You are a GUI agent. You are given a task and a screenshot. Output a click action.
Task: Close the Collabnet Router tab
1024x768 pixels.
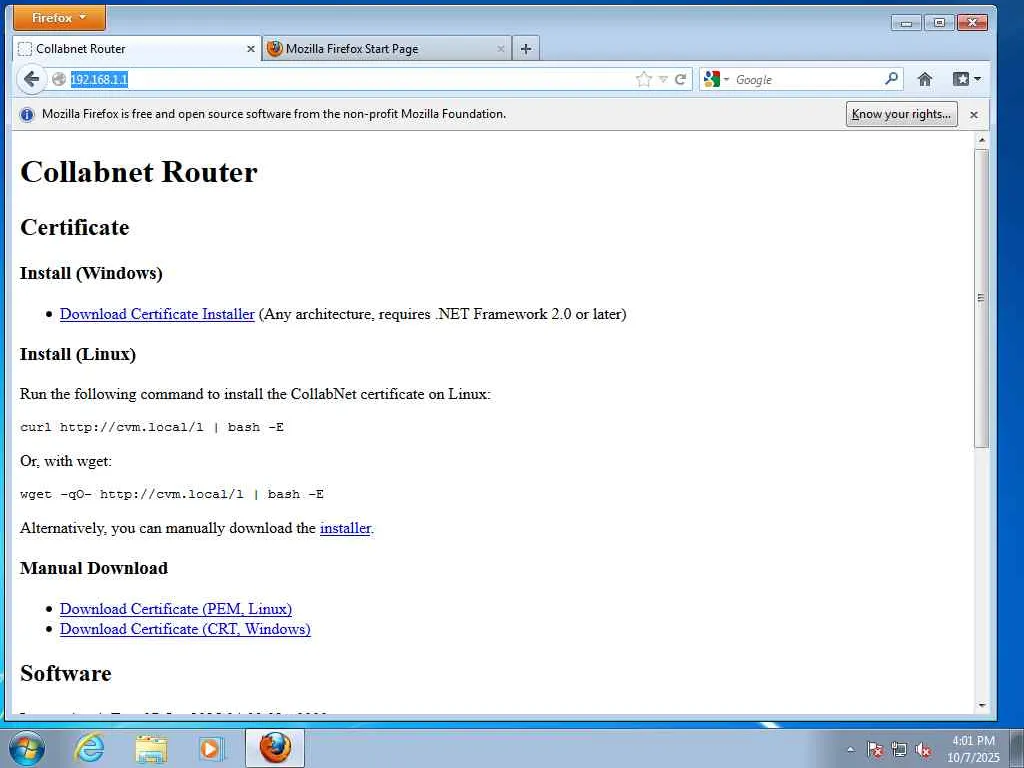point(251,49)
